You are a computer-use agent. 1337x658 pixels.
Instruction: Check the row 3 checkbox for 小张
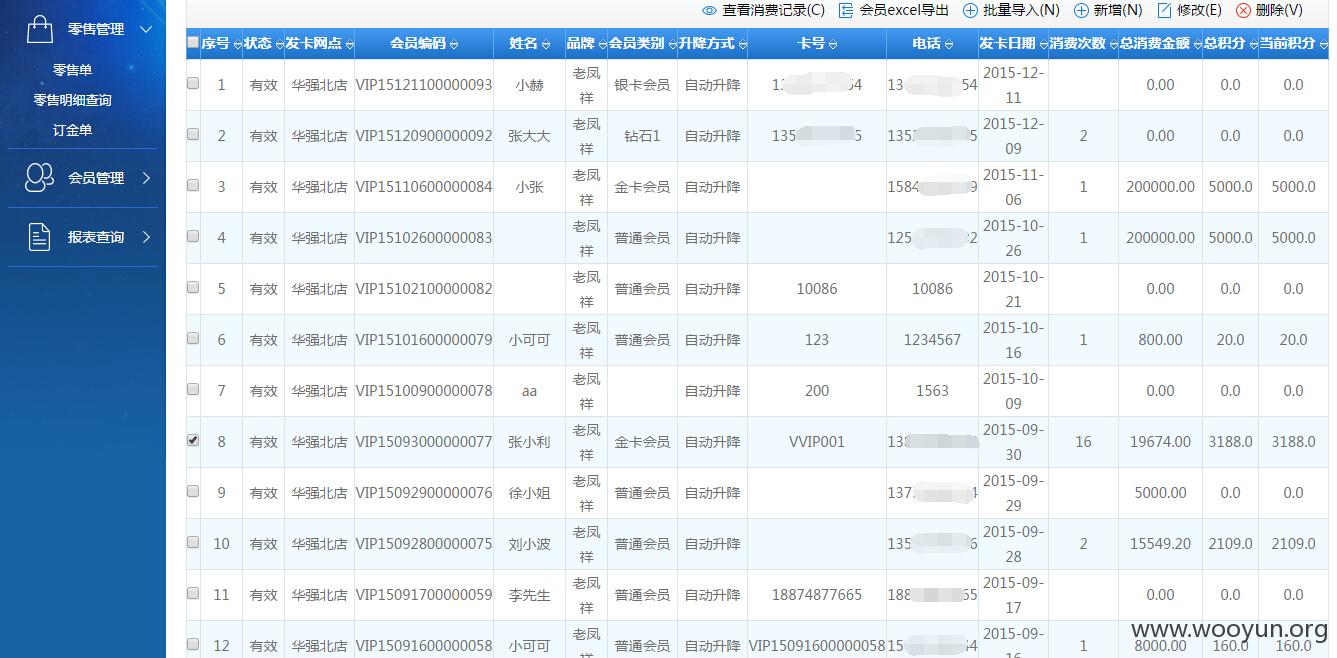(x=193, y=185)
